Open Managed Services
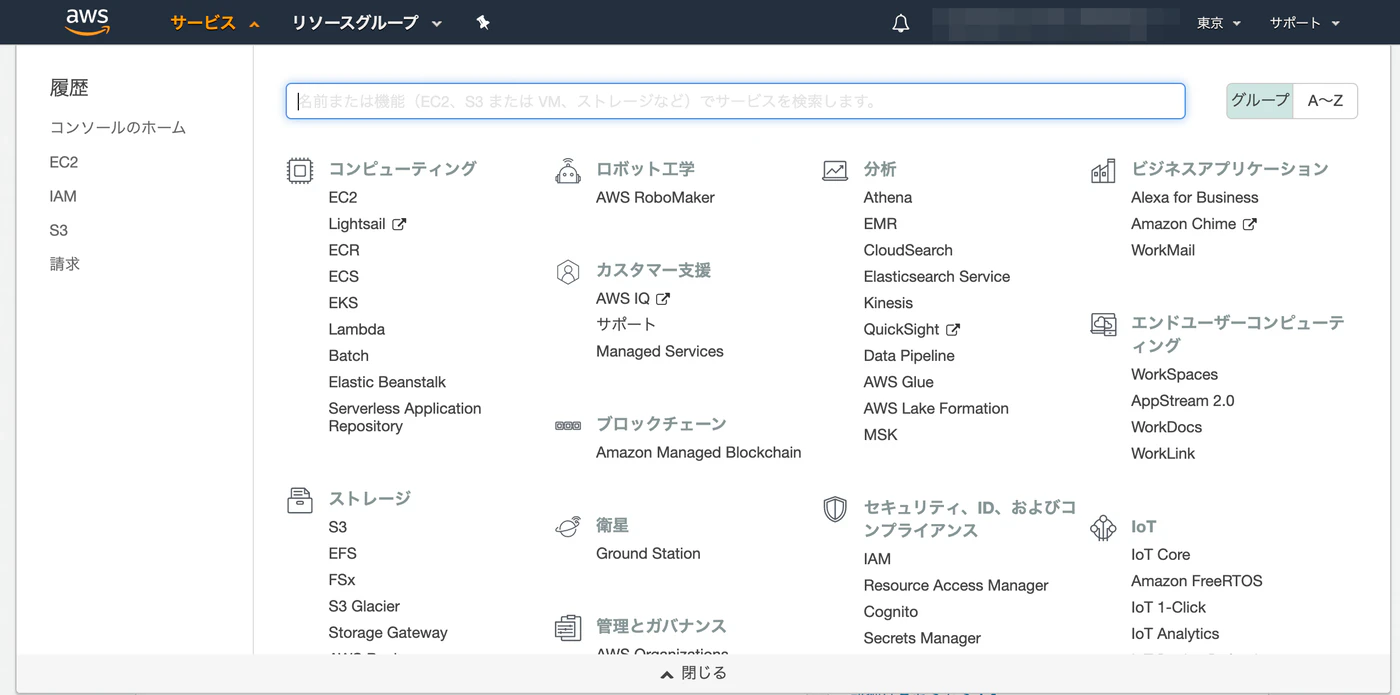 [660, 351]
